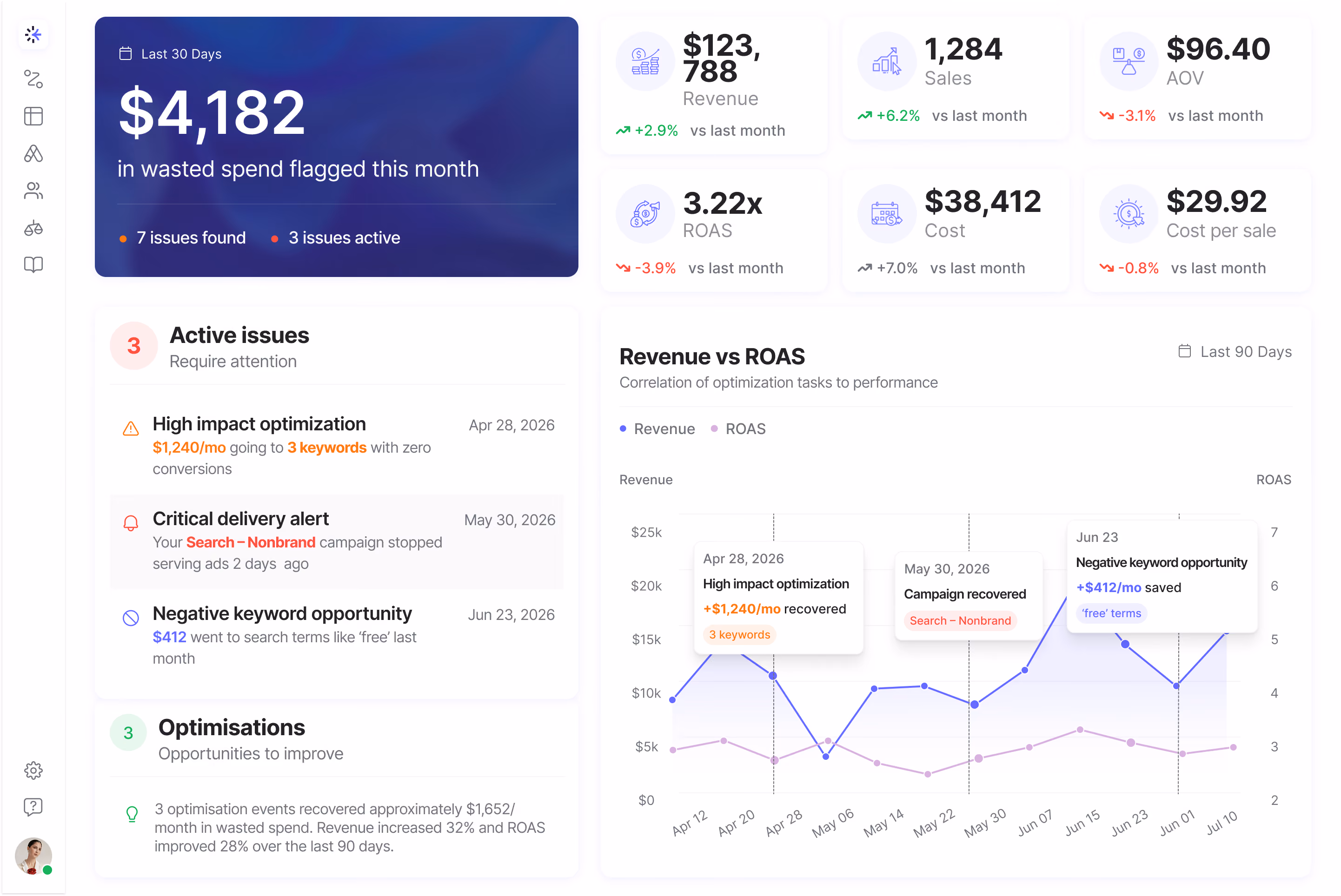Click the red Active issues count badge
Viewport: 1341px width, 896px height.
(134, 345)
